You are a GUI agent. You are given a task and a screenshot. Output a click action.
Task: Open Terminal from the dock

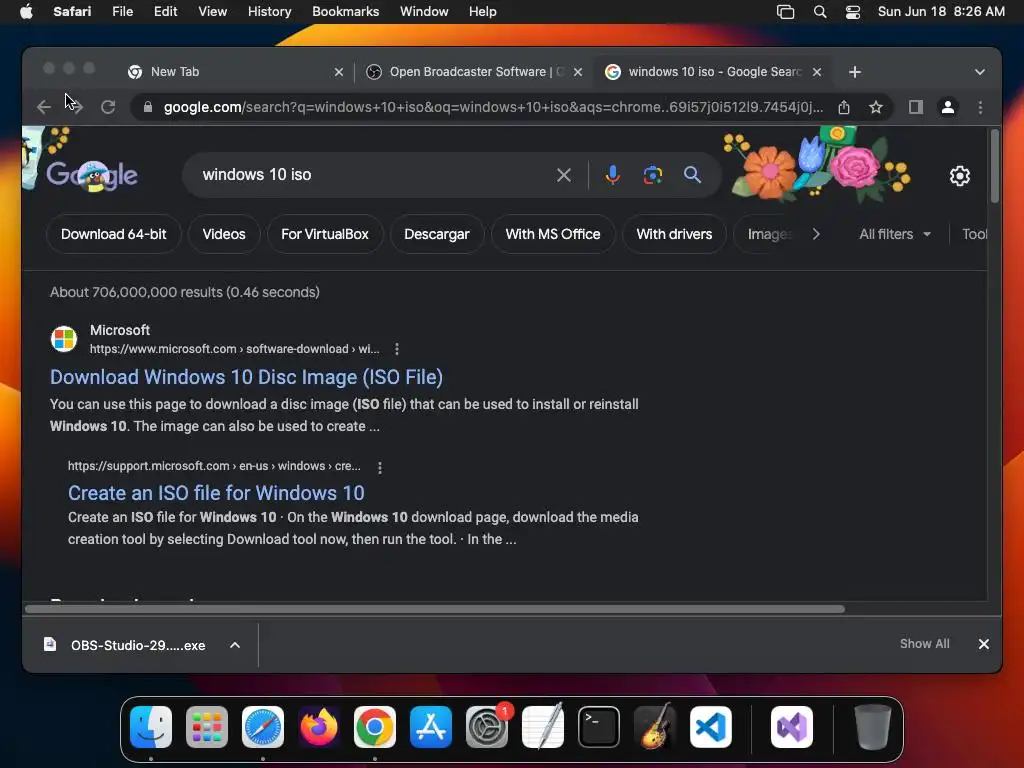pyautogui.click(x=599, y=727)
